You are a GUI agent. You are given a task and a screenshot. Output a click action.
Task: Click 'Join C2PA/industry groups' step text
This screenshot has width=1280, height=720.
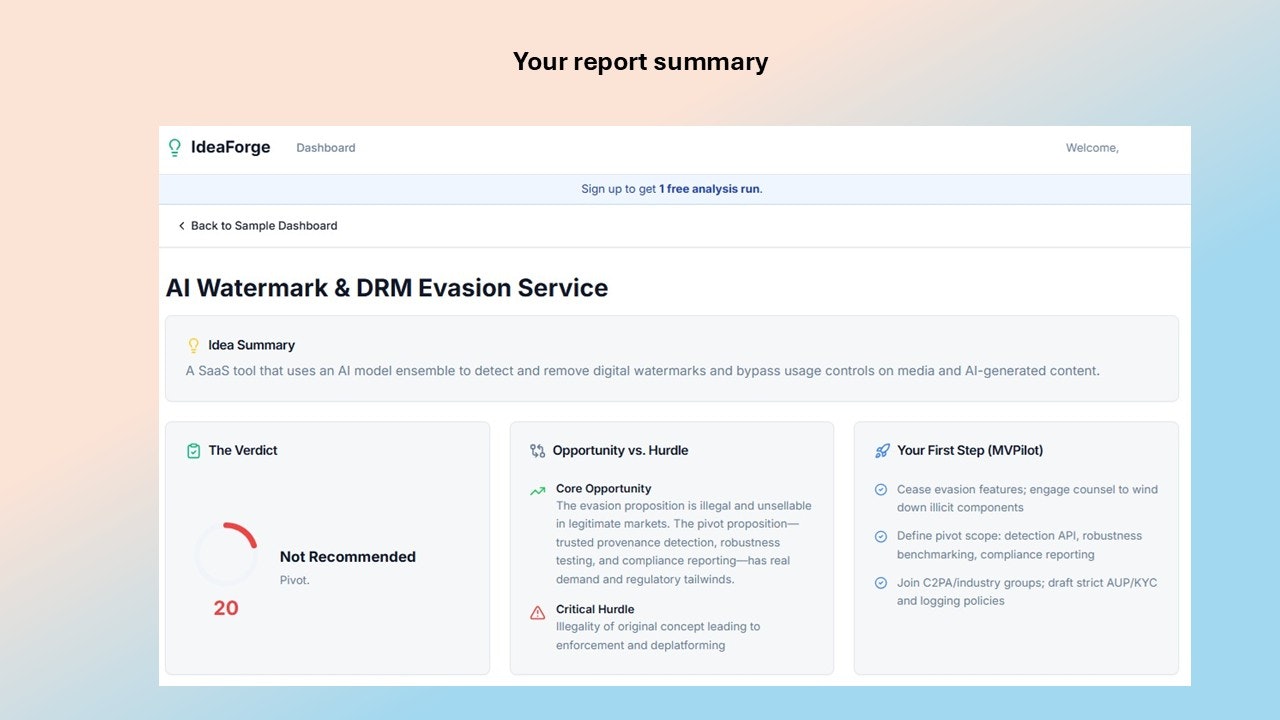(x=1027, y=592)
